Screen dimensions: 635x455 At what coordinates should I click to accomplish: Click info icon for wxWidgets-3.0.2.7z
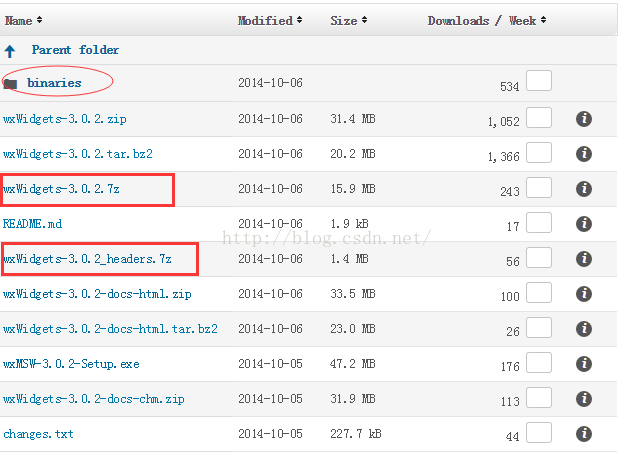tap(584, 189)
